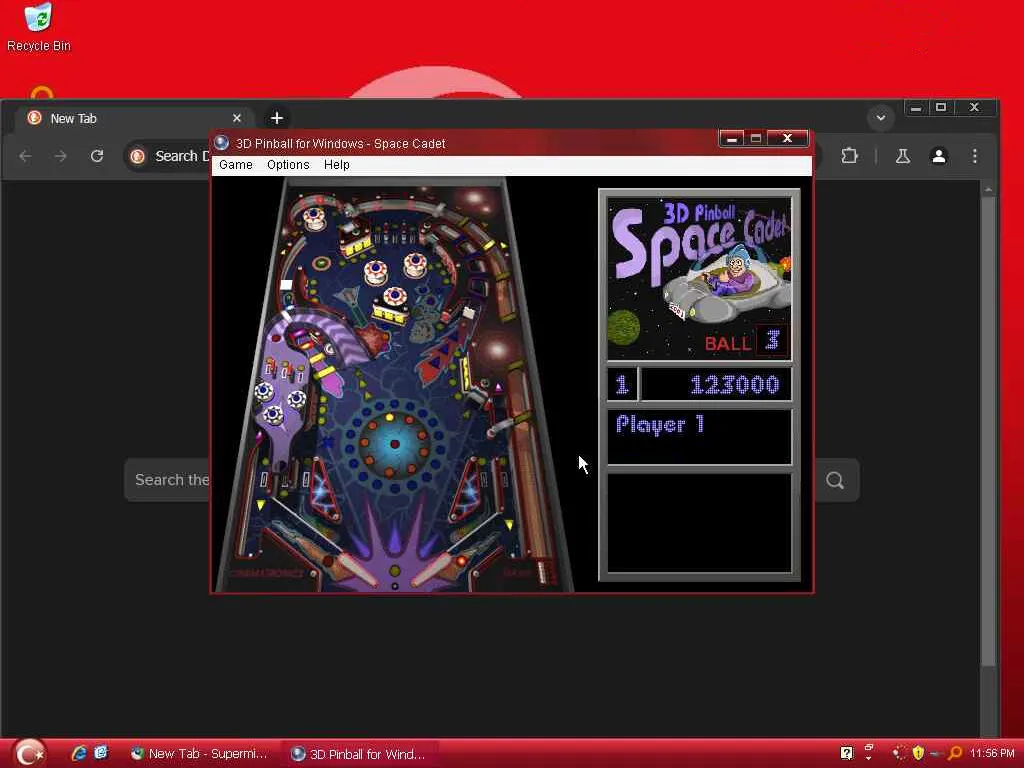Click the right flipper on pinball table

point(430,569)
